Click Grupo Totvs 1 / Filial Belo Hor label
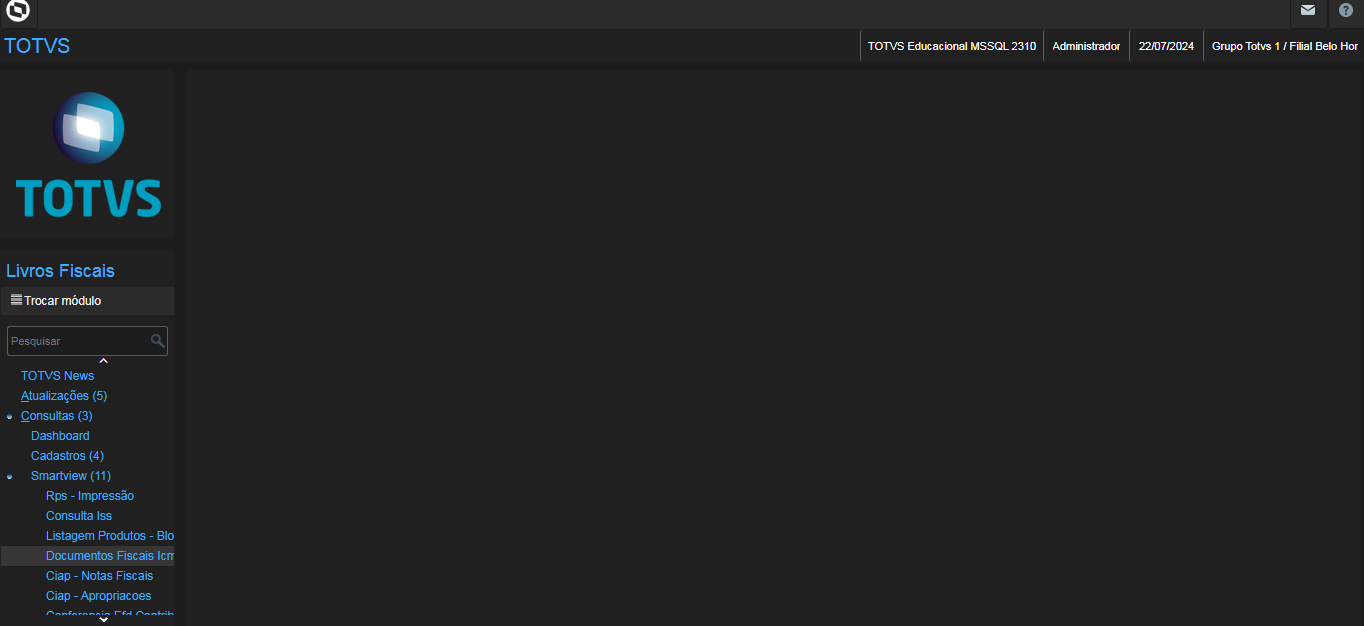The image size is (1364, 626). 1285,46
